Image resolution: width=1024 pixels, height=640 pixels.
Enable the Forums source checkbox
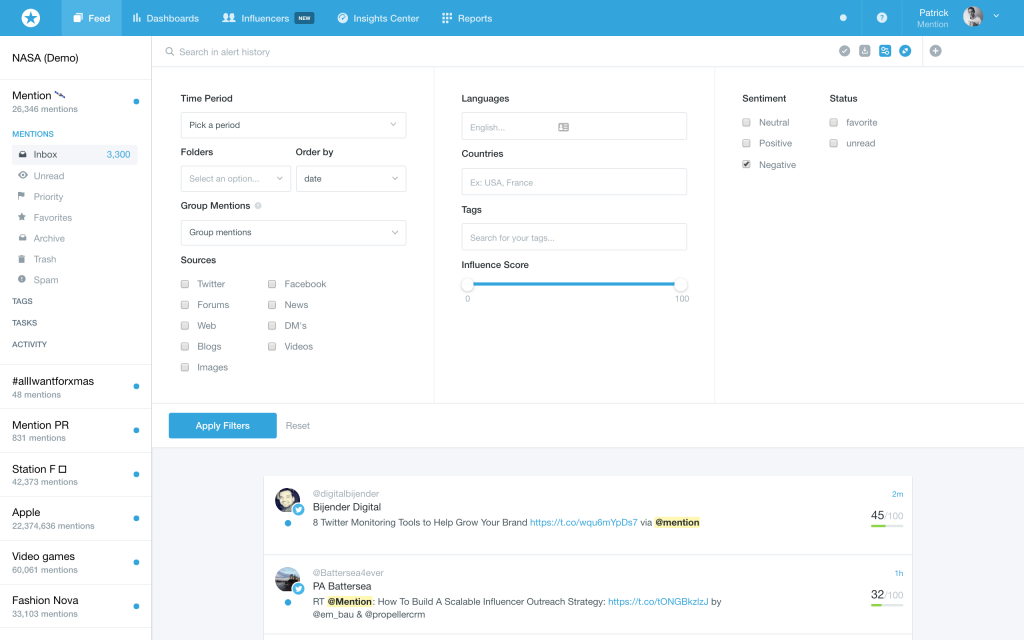point(185,305)
